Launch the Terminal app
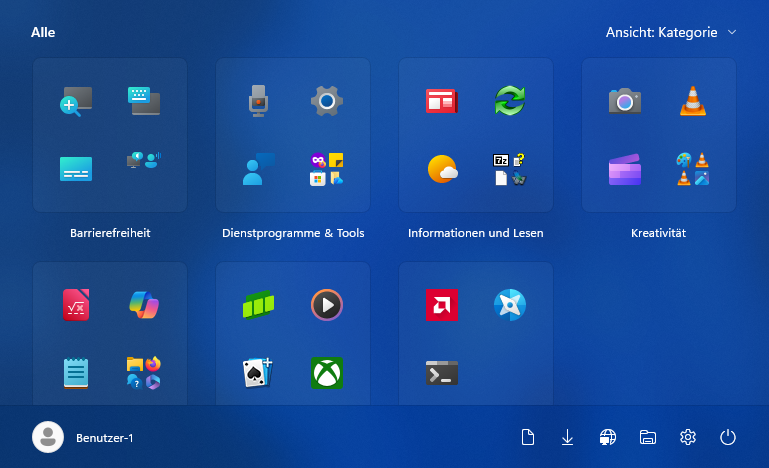 [441, 373]
